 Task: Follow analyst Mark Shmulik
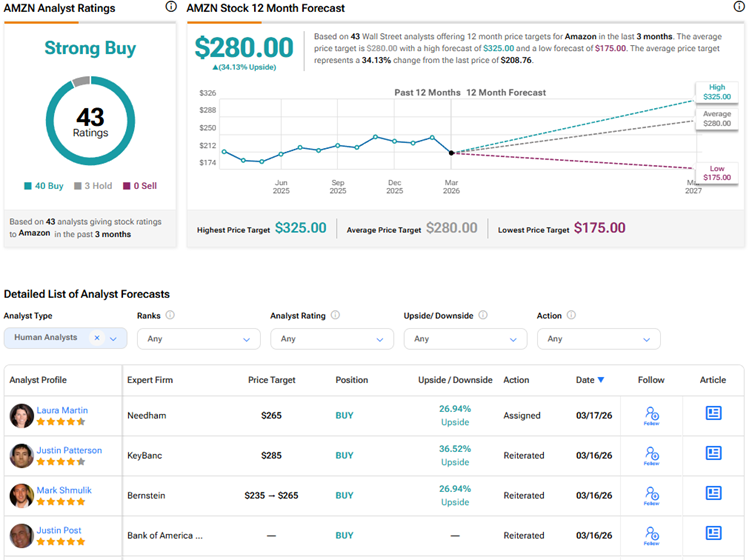click(652, 495)
